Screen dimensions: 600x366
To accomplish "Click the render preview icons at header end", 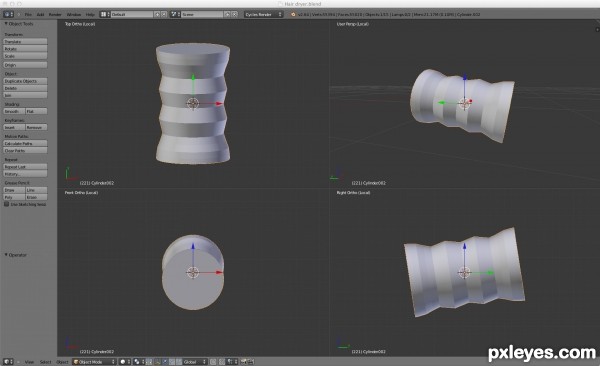I will pyautogui.click(x=247, y=362).
